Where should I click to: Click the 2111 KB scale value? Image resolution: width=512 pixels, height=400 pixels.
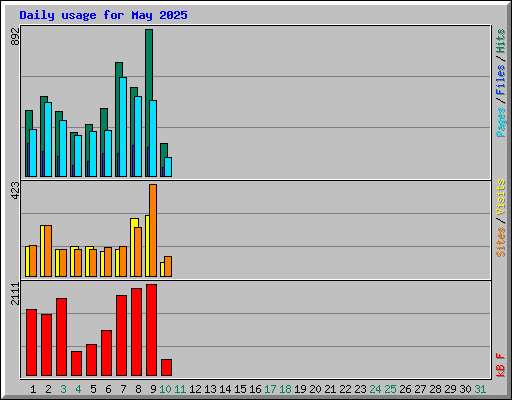(x=15, y=293)
